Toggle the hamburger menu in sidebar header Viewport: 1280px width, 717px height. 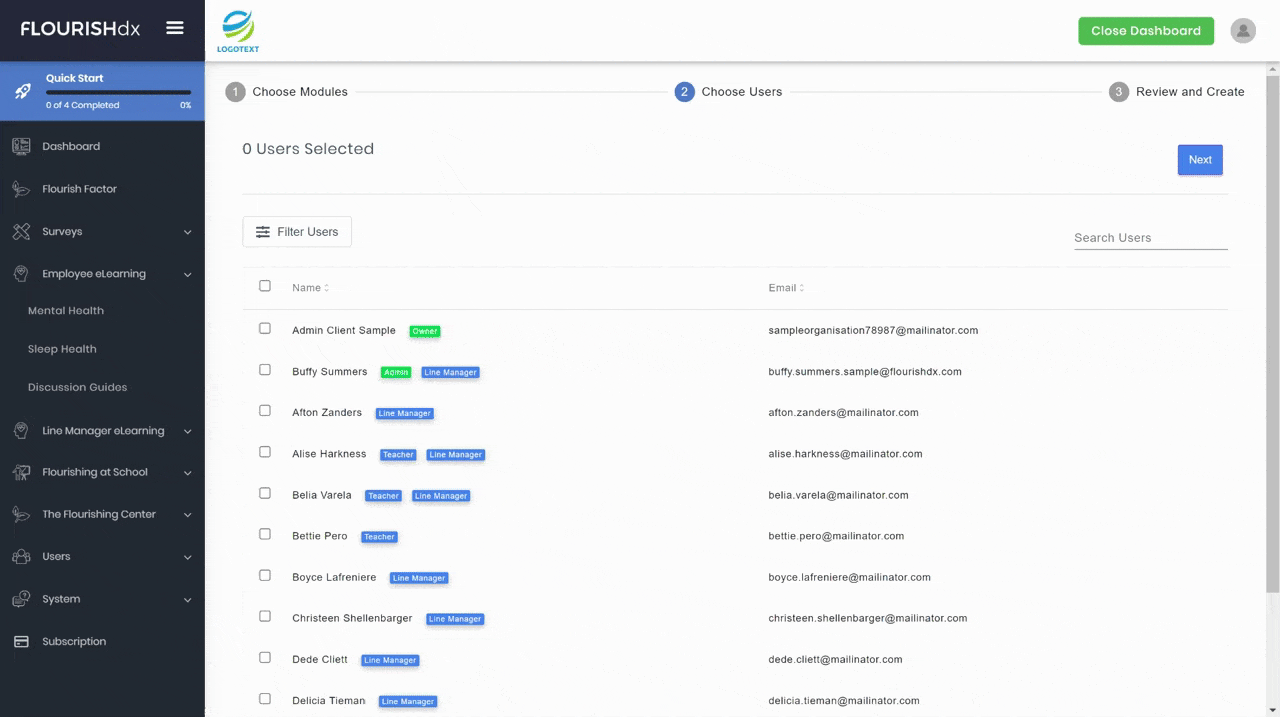coord(175,28)
